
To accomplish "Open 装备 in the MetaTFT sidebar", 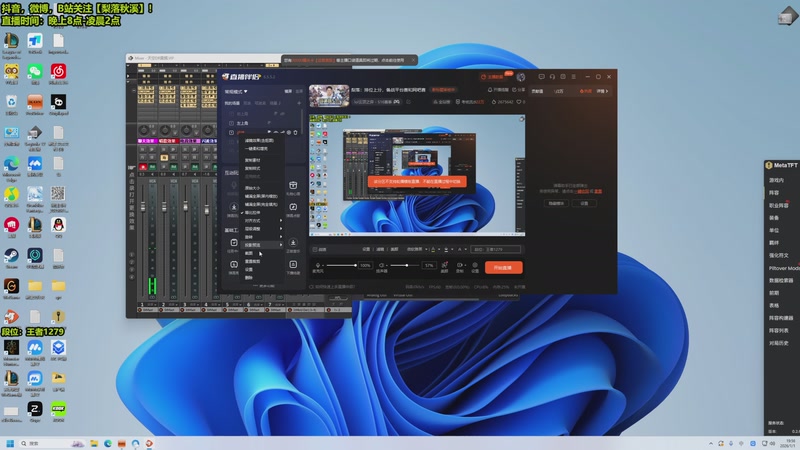I will pyautogui.click(x=774, y=218).
